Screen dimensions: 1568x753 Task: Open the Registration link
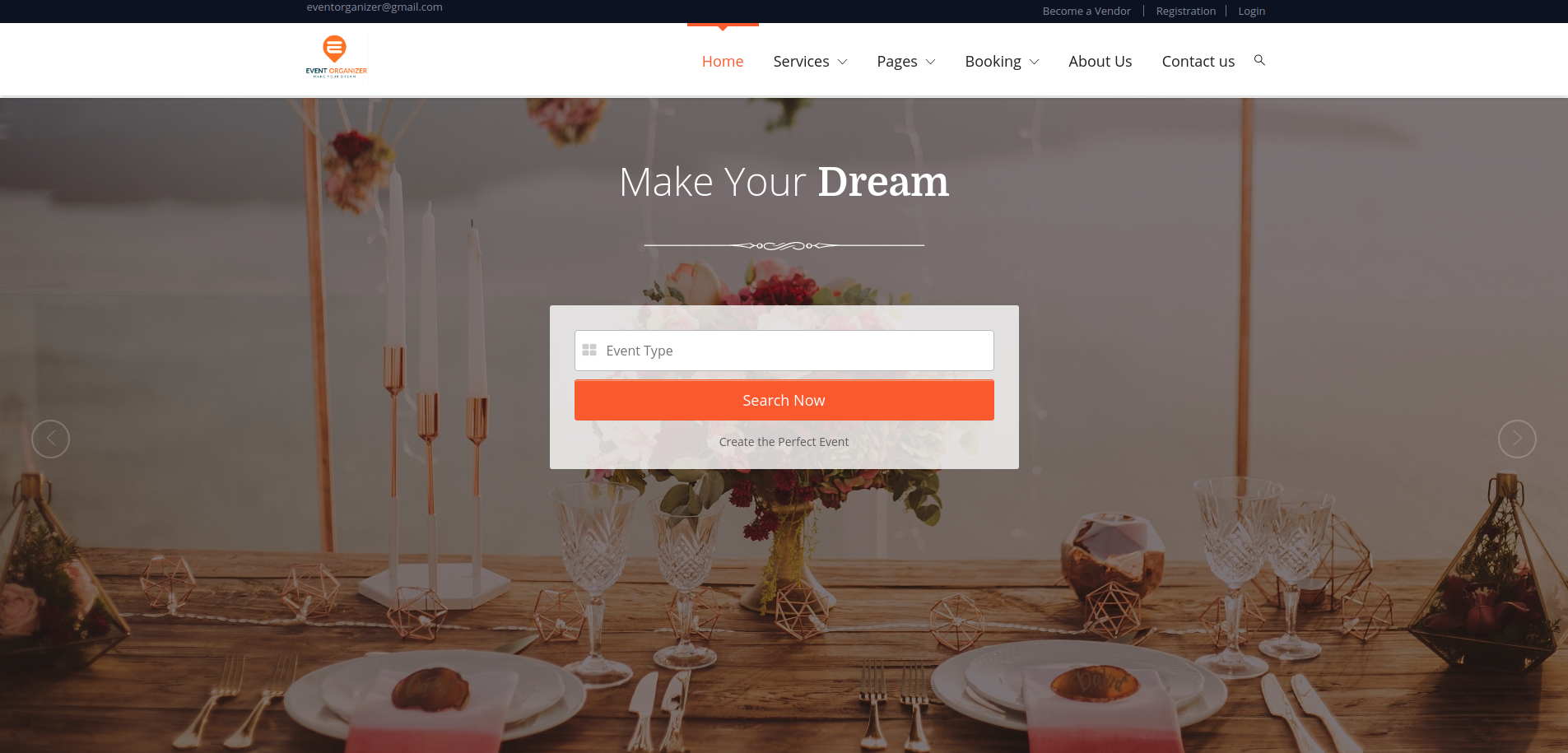[x=1185, y=11]
